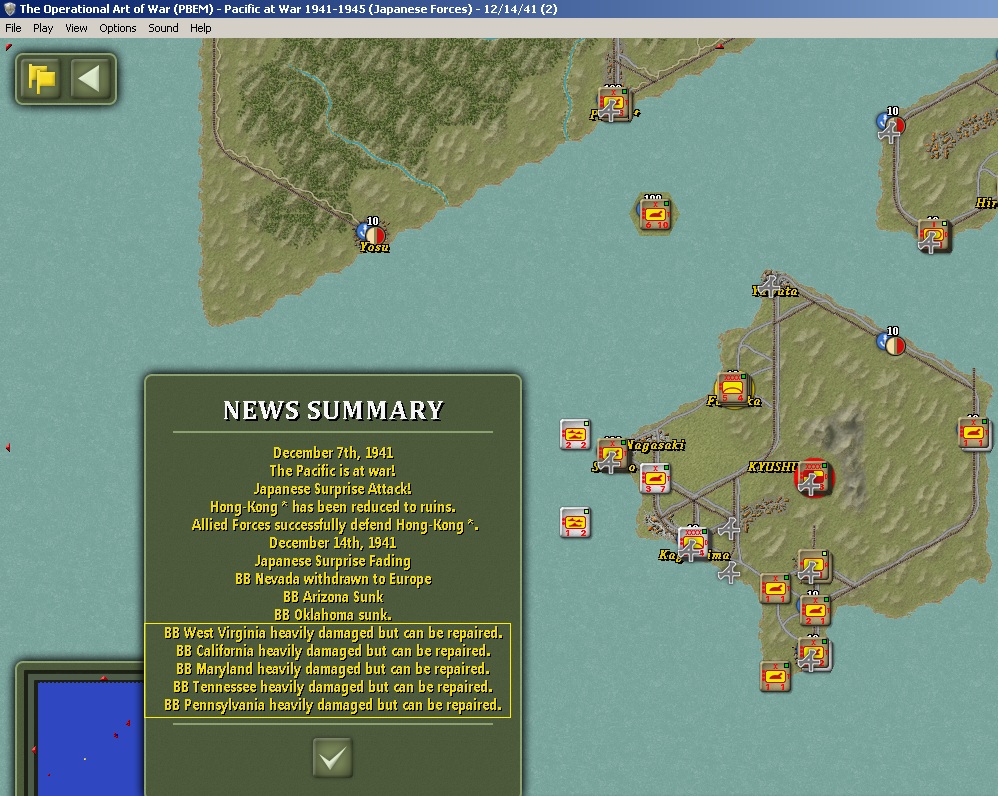Select the naval unit marked 2 2
The image size is (998, 796).
(x=575, y=435)
